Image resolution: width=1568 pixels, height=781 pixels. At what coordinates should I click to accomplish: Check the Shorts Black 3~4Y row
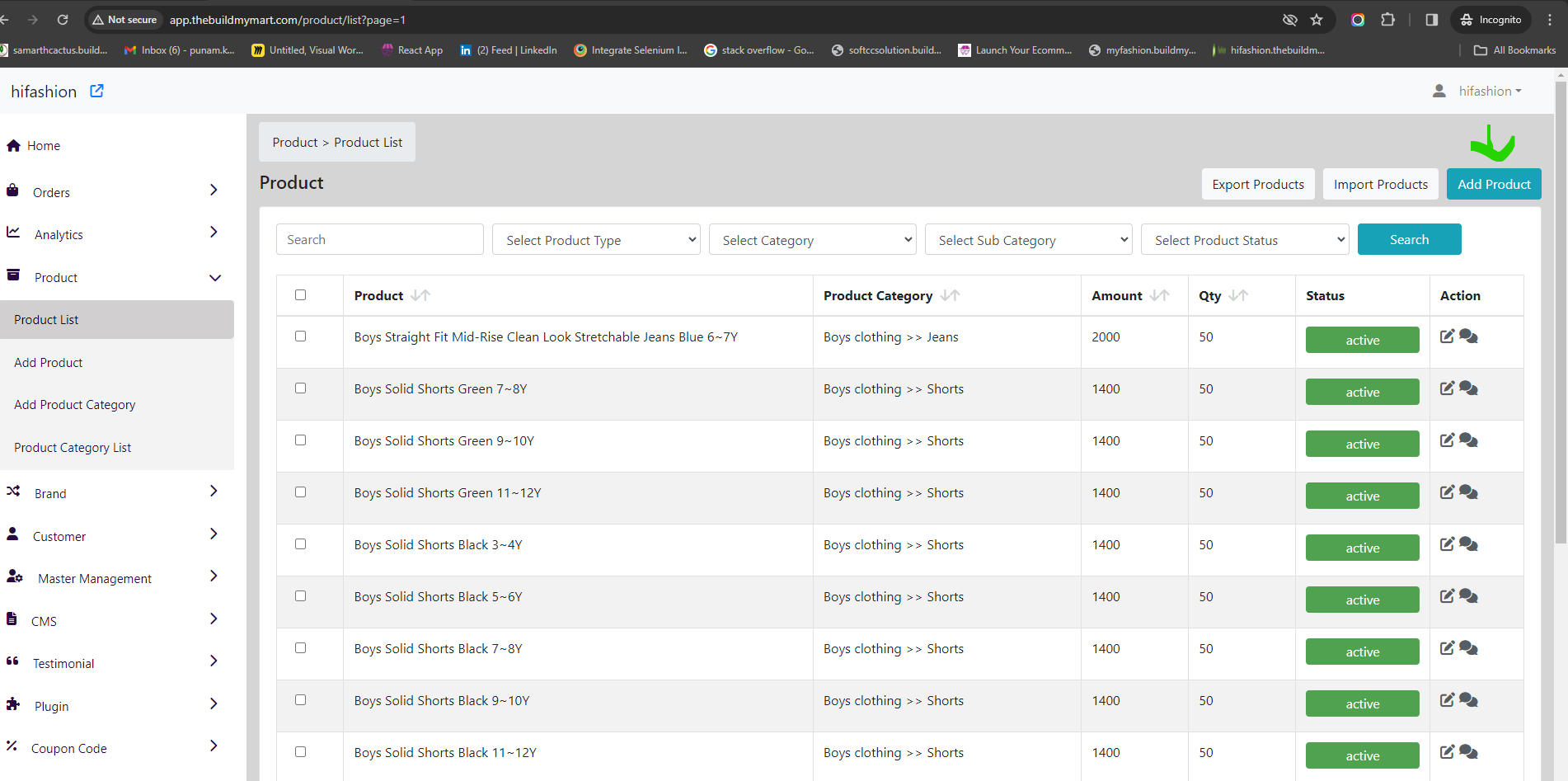click(301, 544)
